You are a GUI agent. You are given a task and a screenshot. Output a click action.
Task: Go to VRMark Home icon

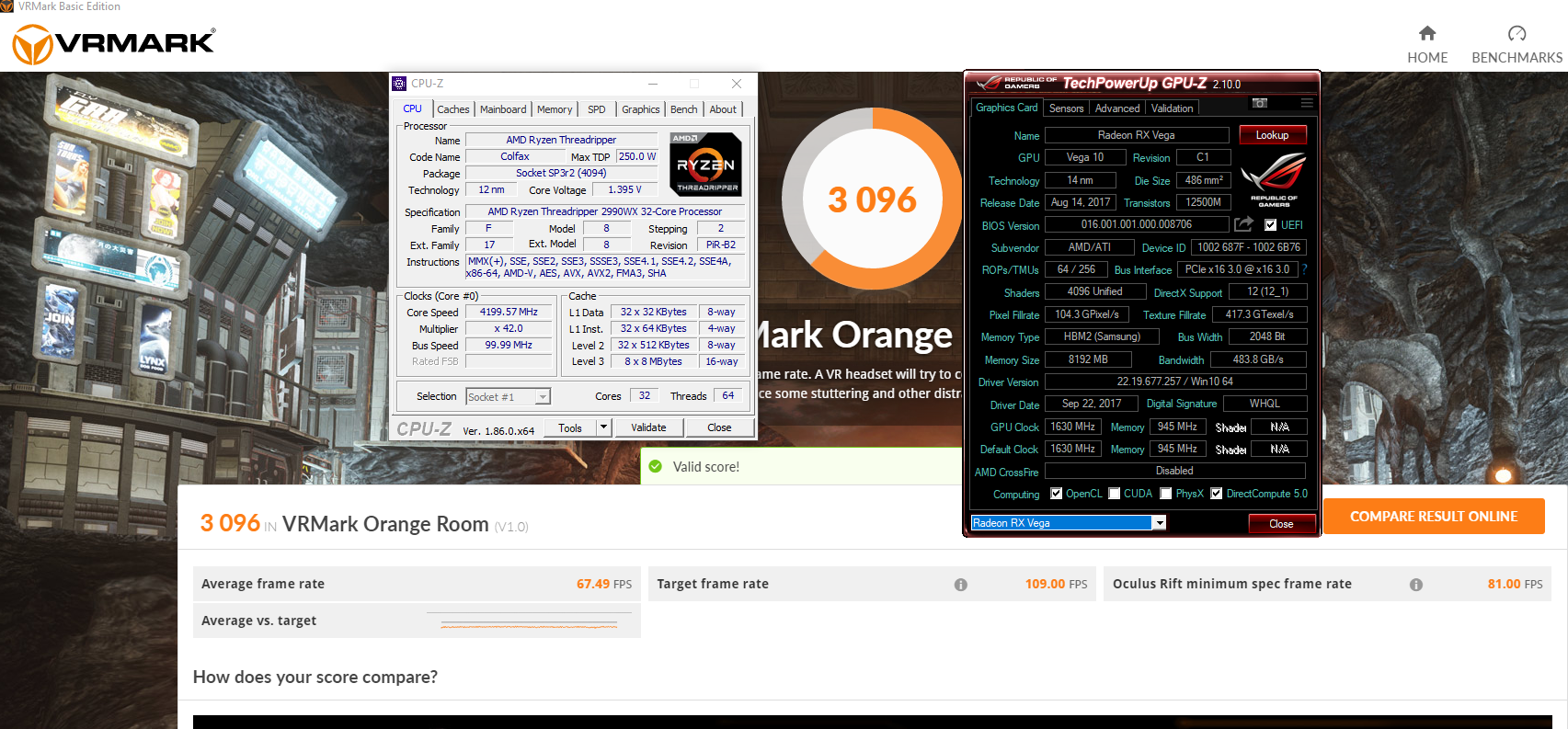pyautogui.click(x=1427, y=33)
